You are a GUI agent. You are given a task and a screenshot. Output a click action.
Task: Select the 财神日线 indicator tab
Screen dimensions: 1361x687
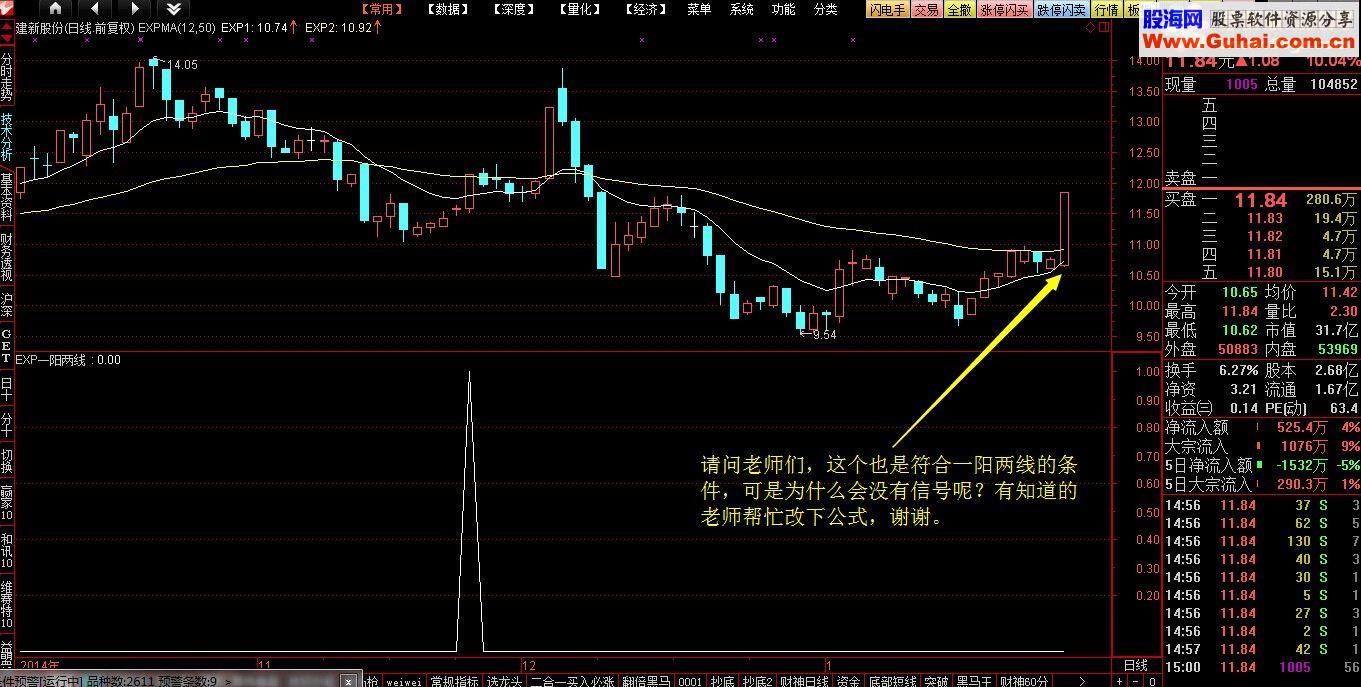point(804,681)
